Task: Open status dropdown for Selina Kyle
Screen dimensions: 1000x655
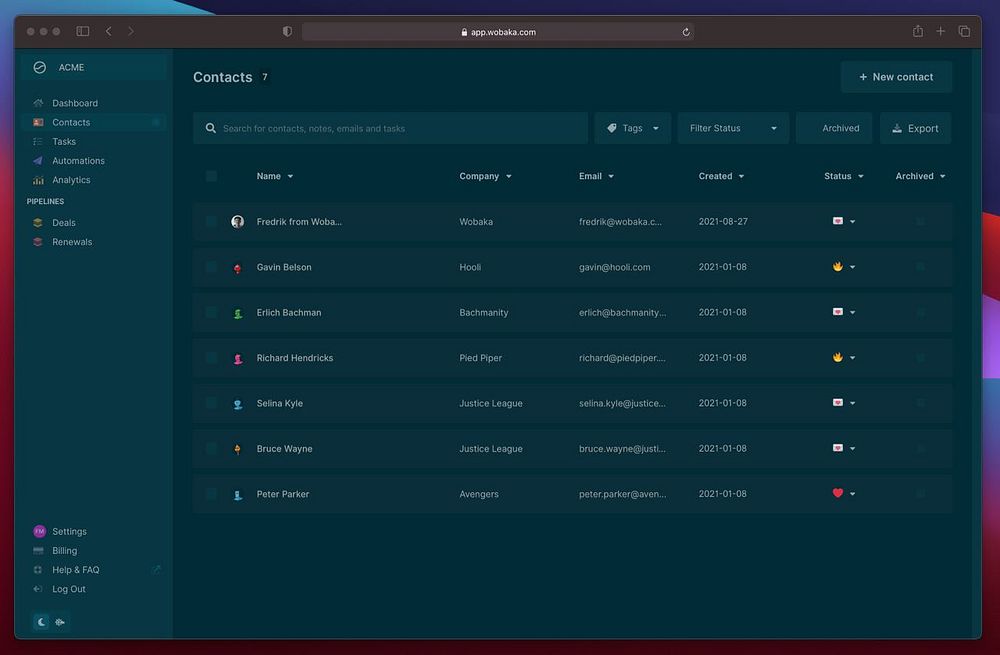Action: point(851,403)
